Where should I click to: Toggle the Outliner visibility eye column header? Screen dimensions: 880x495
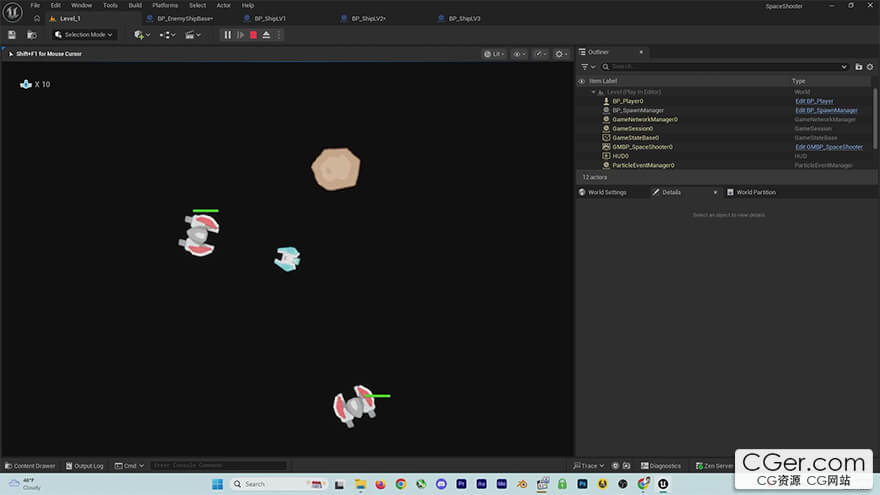click(581, 80)
